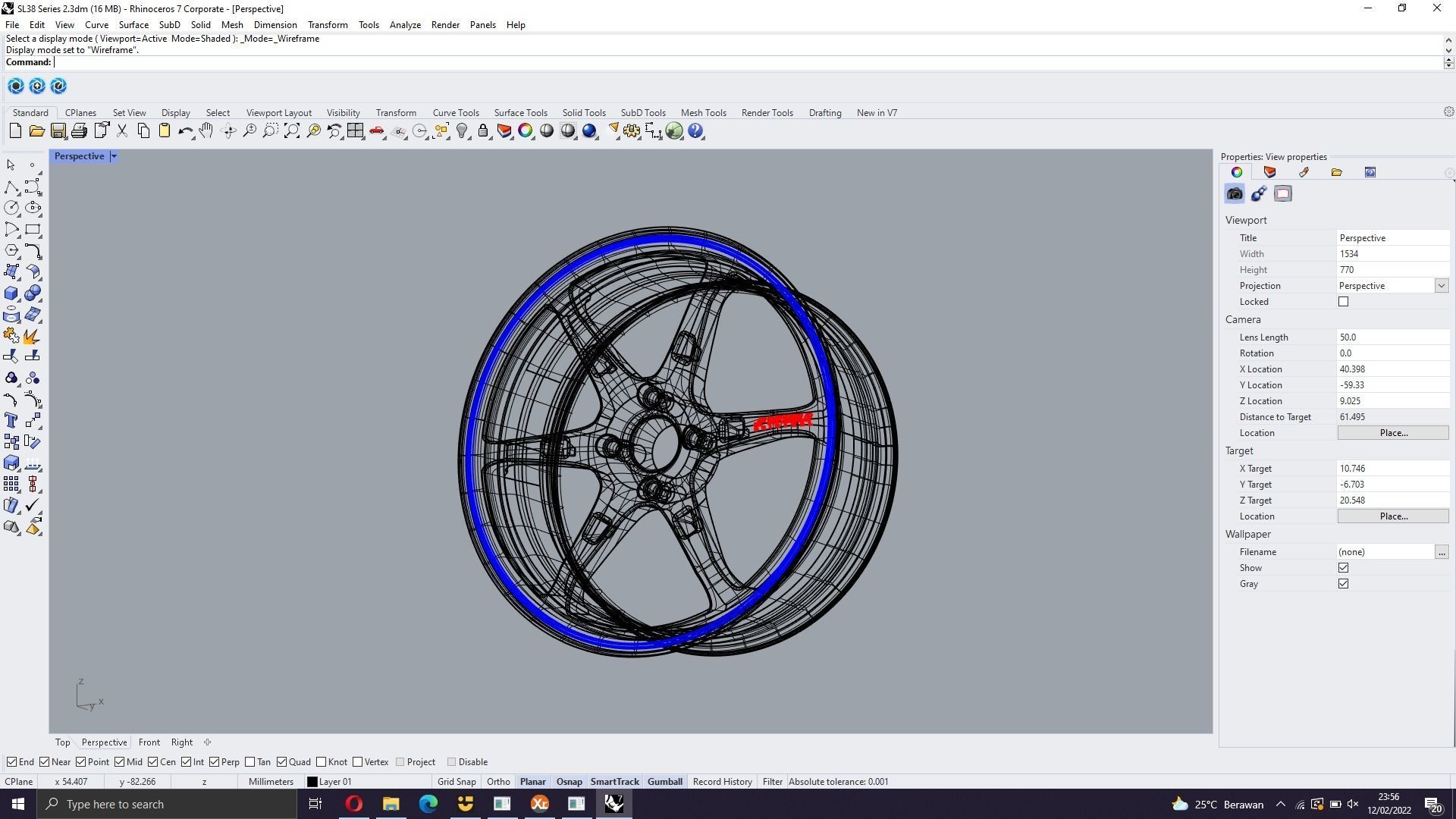Open the Perspective viewport title dropdown arrow
This screenshot has width=1456, height=819.
point(114,156)
